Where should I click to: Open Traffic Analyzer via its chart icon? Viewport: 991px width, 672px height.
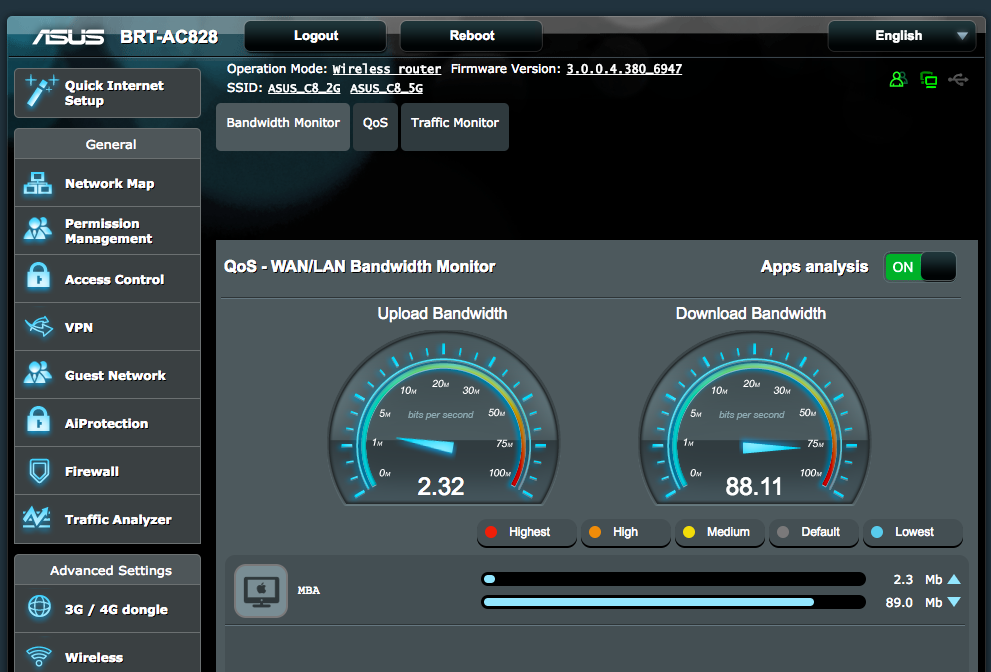[38, 519]
